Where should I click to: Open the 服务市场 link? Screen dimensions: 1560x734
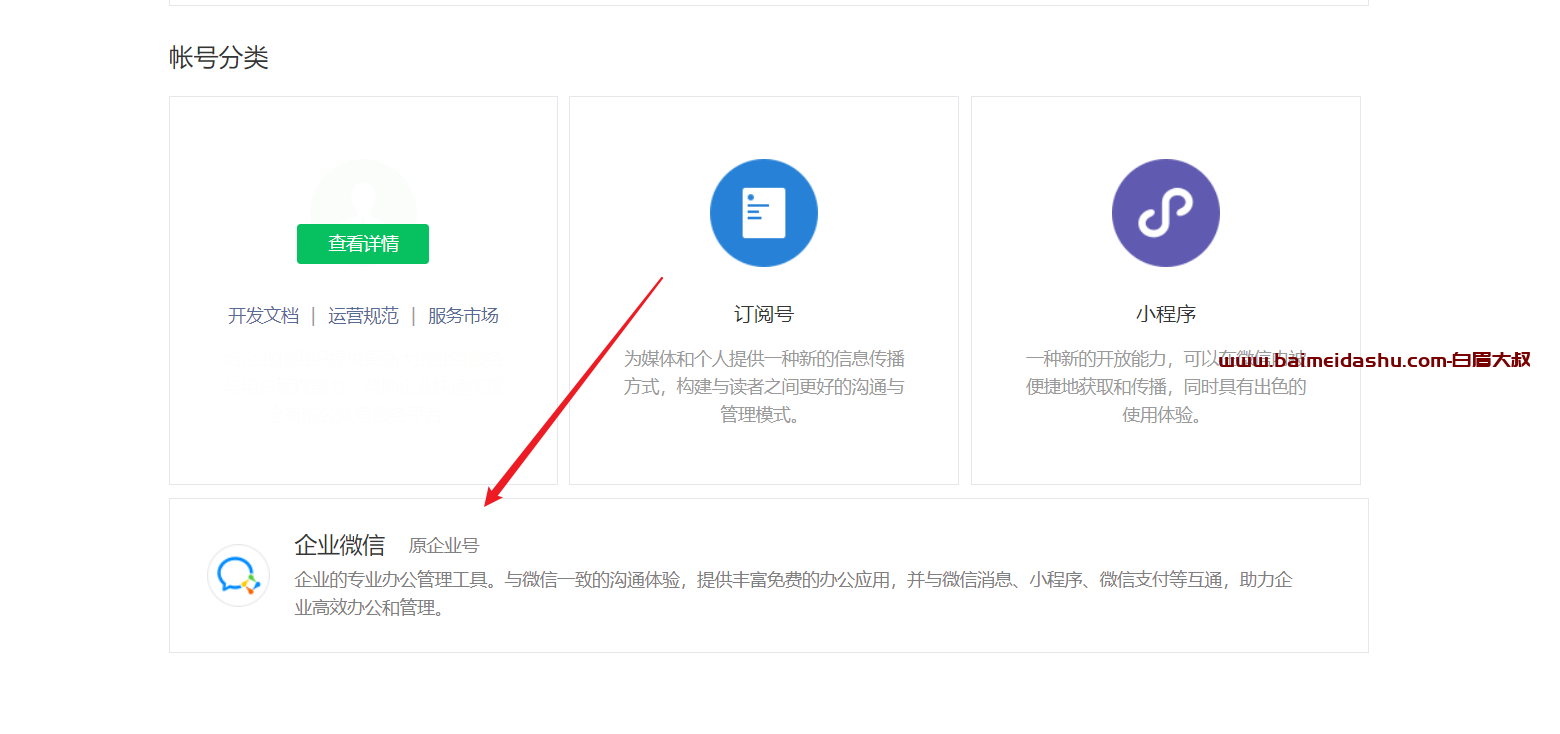click(463, 316)
